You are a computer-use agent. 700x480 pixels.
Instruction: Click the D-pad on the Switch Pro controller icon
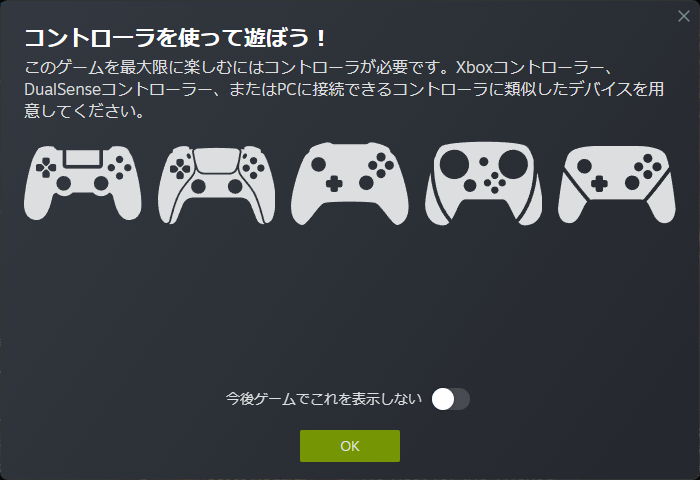(600, 184)
